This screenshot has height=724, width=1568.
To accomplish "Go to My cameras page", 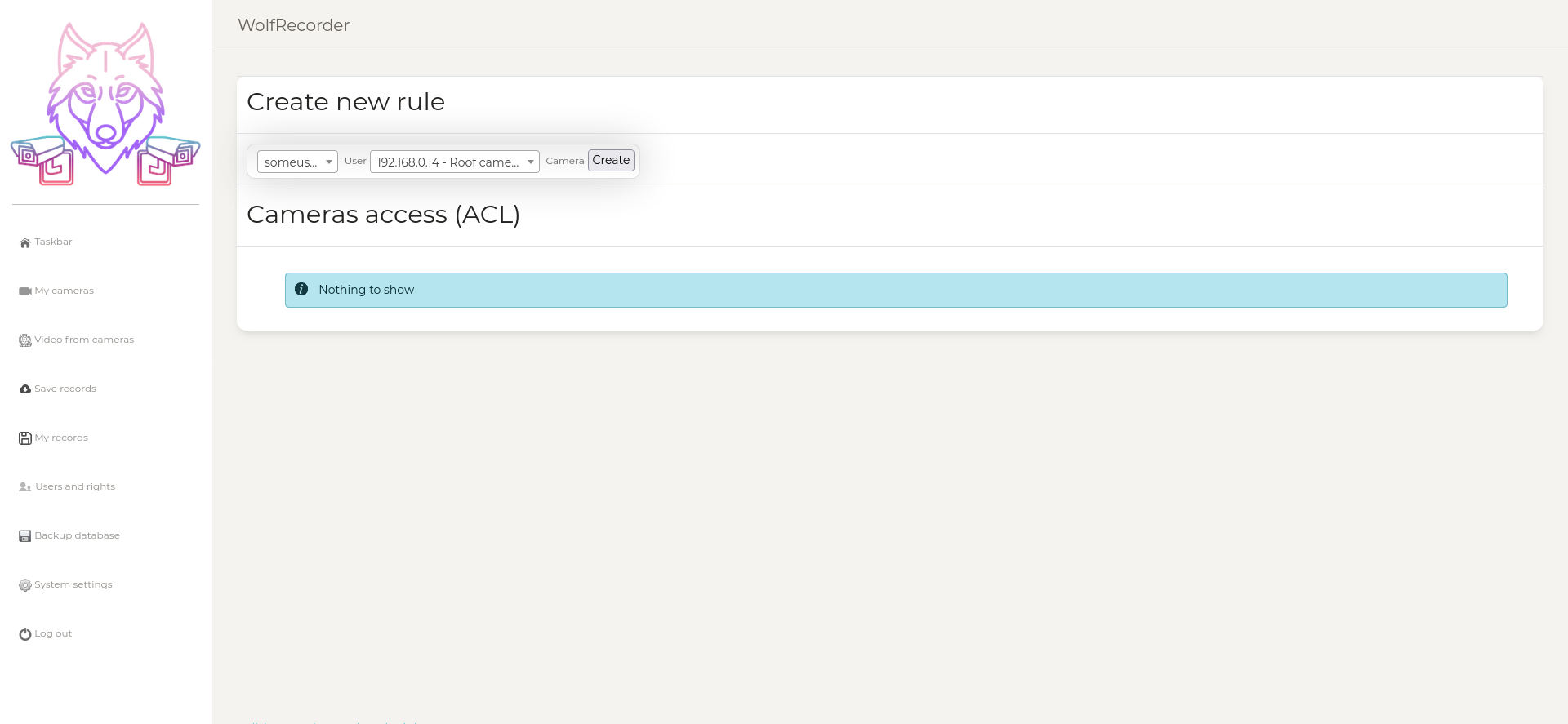I will (64, 291).
